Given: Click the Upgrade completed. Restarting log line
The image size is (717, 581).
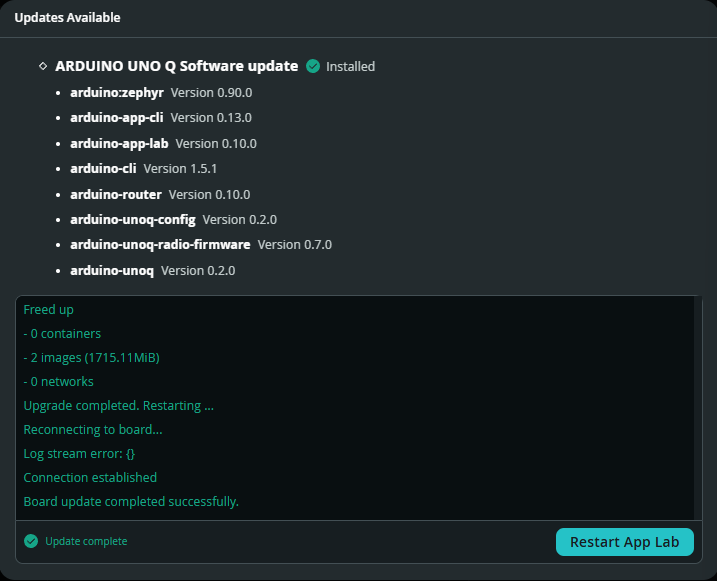Looking at the screenshot, I should (118, 406).
